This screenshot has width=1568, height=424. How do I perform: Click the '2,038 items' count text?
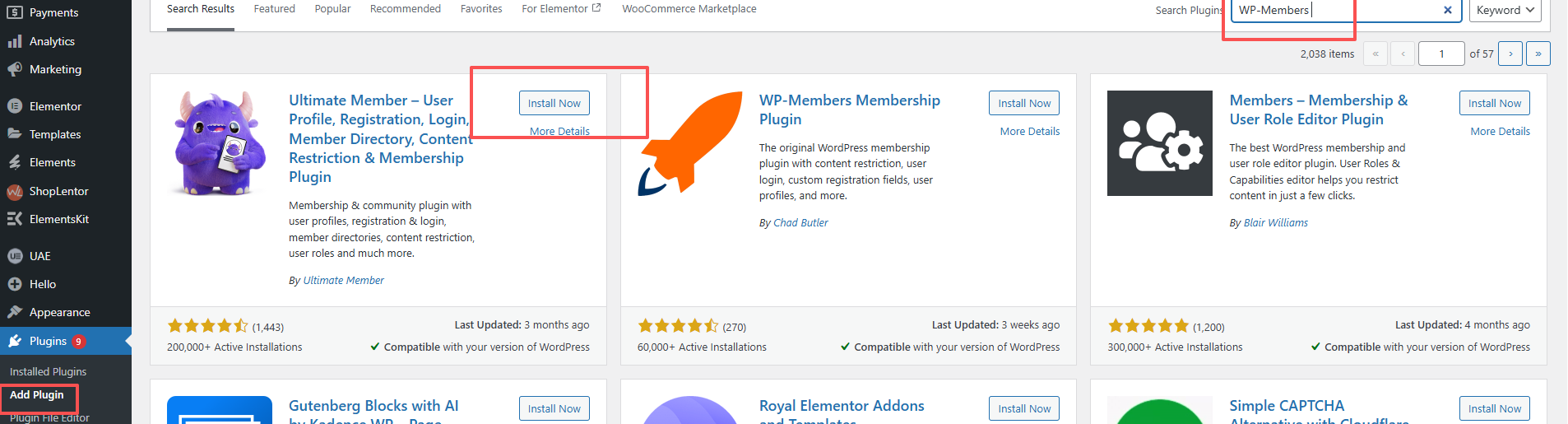click(x=1327, y=54)
